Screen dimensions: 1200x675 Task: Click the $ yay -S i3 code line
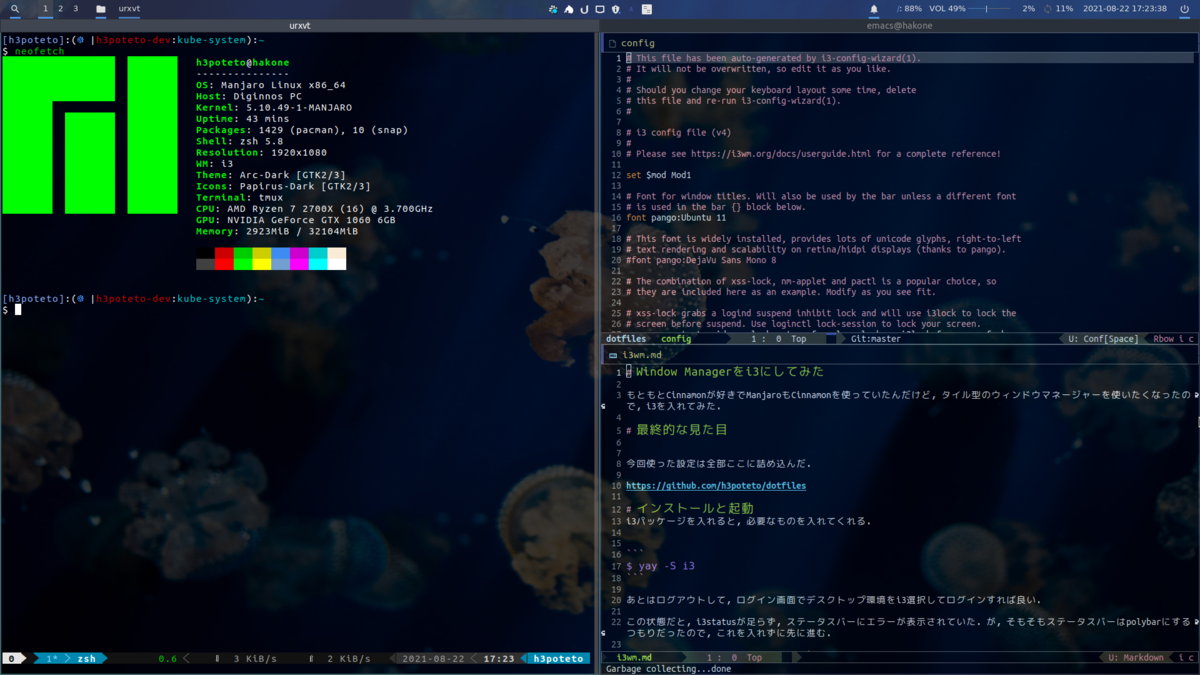point(661,566)
